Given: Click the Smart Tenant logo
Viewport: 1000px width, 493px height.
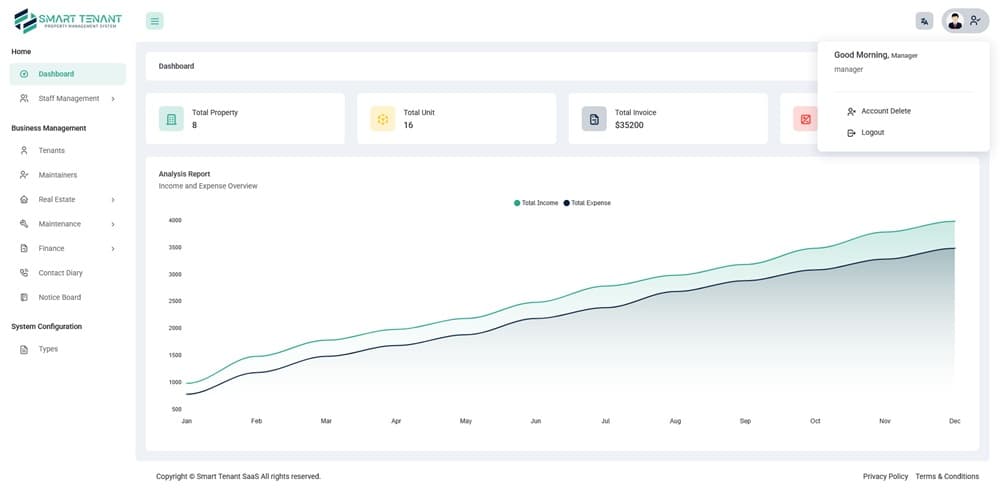Looking at the screenshot, I should [68, 21].
